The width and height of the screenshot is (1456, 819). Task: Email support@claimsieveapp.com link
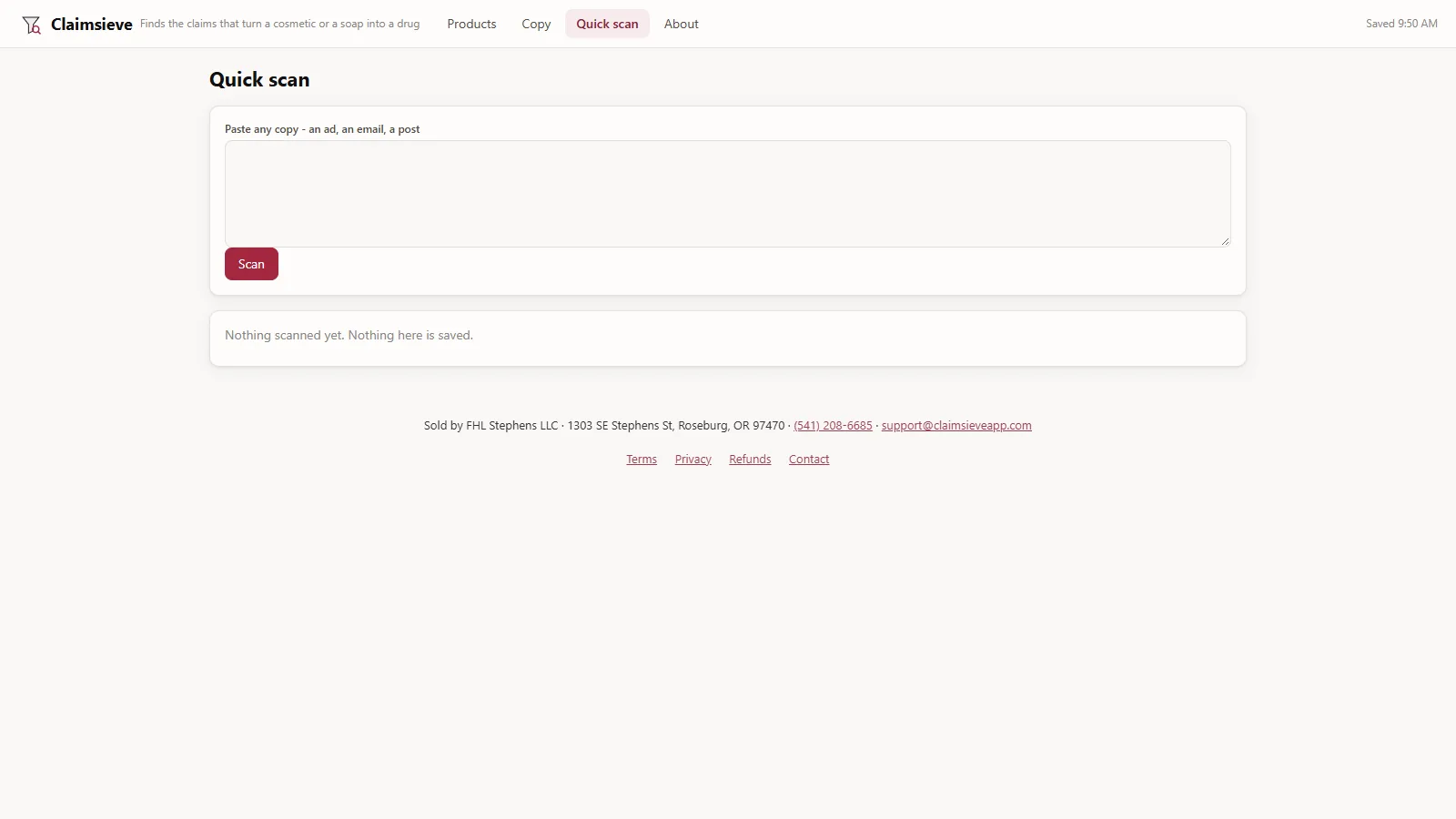(956, 425)
